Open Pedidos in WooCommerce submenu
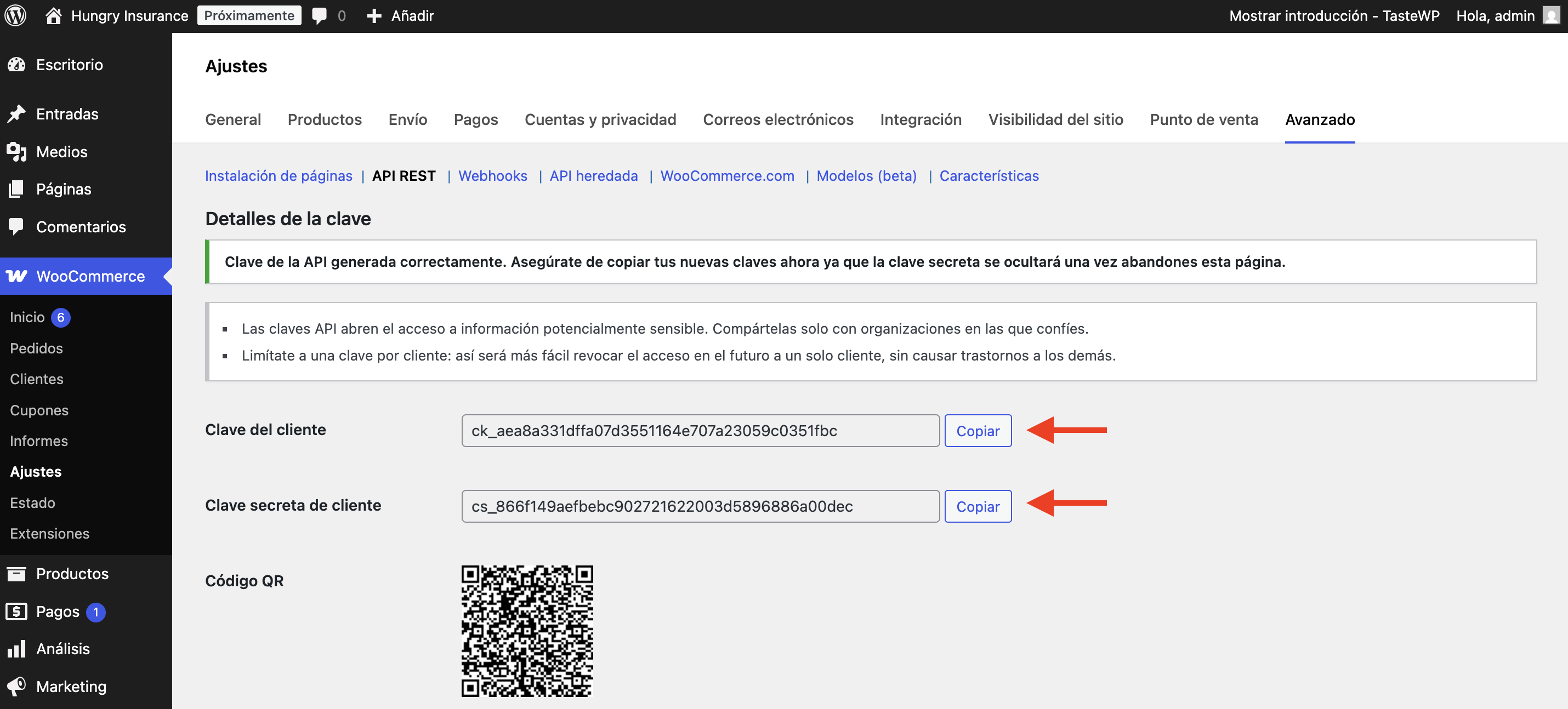Image resolution: width=1568 pixels, height=709 pixels. (37, 348)
